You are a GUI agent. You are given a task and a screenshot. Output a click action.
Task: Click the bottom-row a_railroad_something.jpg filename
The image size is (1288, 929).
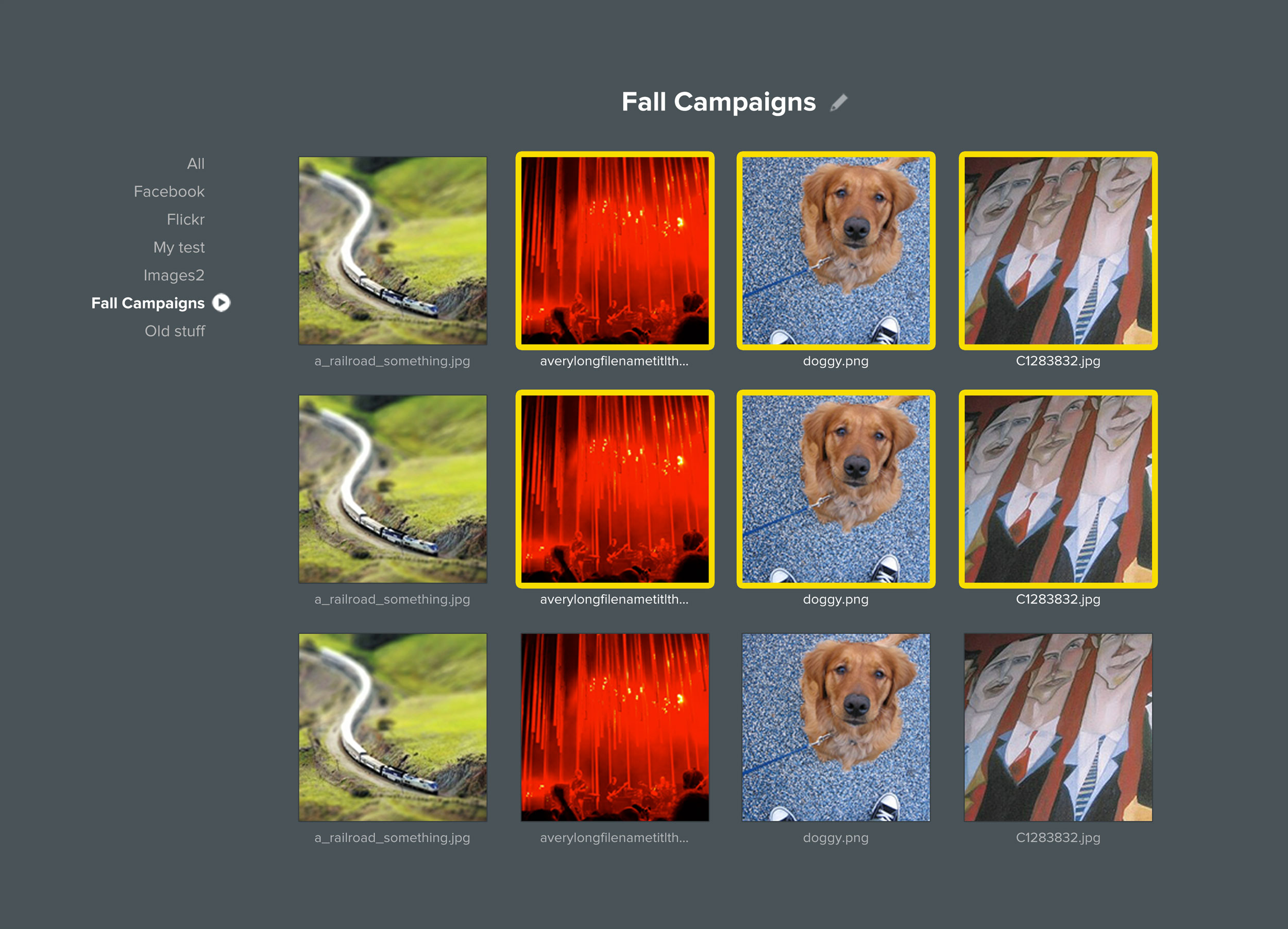pos(393,838)
